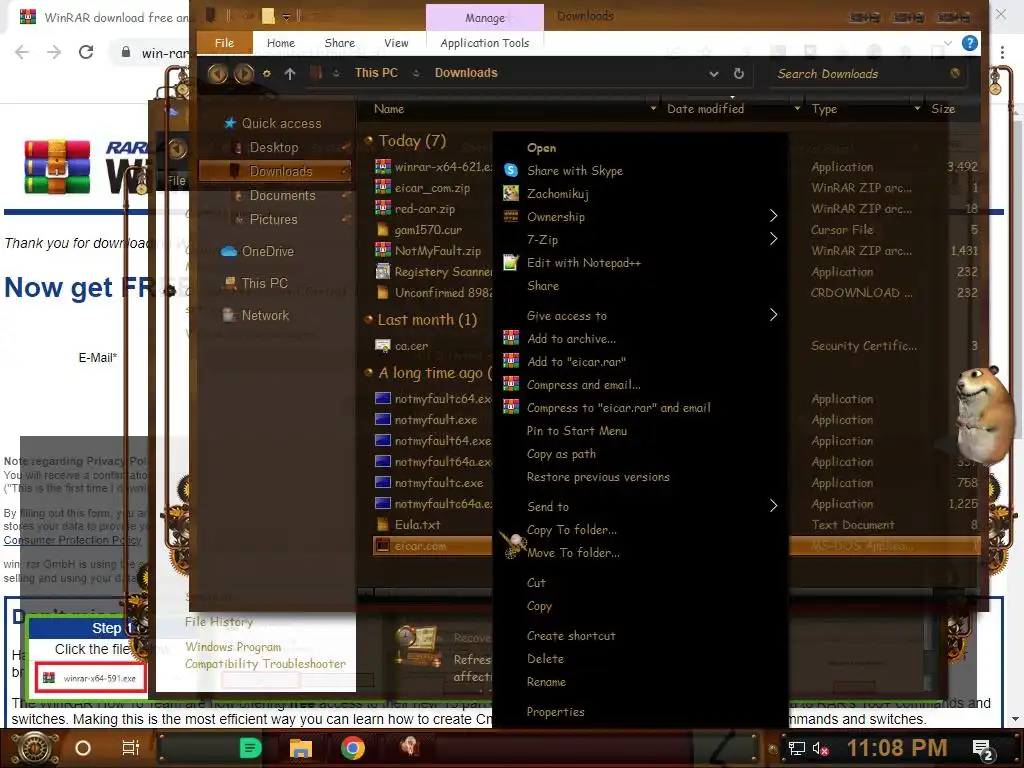Open the View ribbon tab

tap(396, 43)
